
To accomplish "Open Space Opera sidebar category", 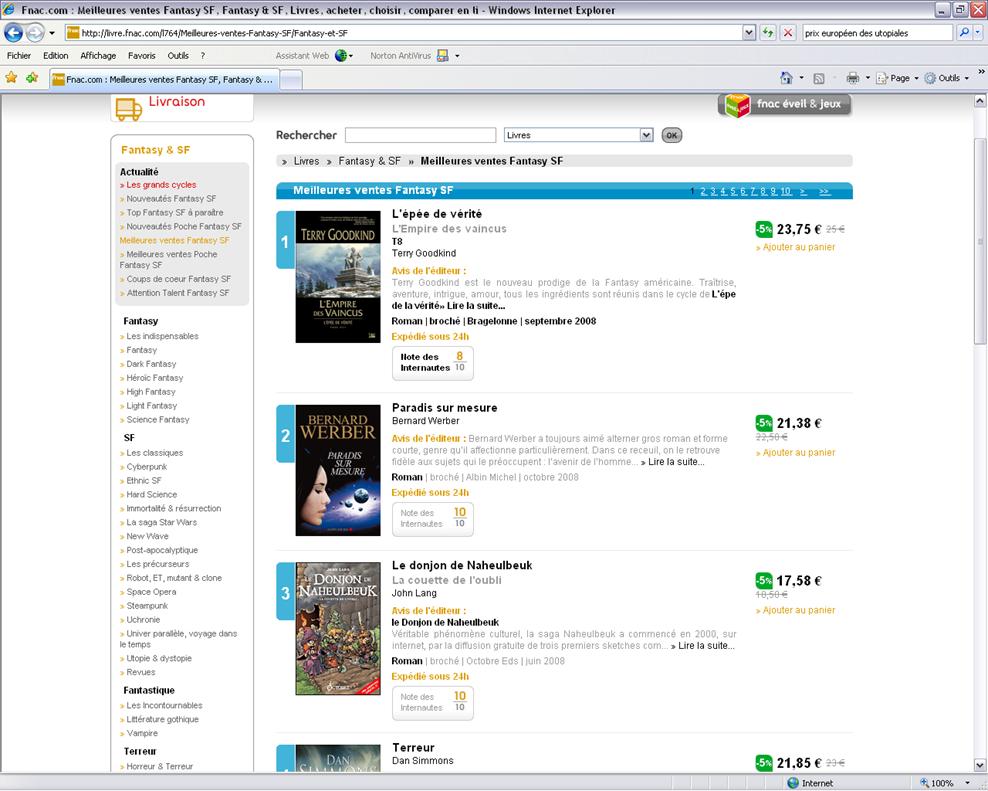I will [x=151, y=592].
